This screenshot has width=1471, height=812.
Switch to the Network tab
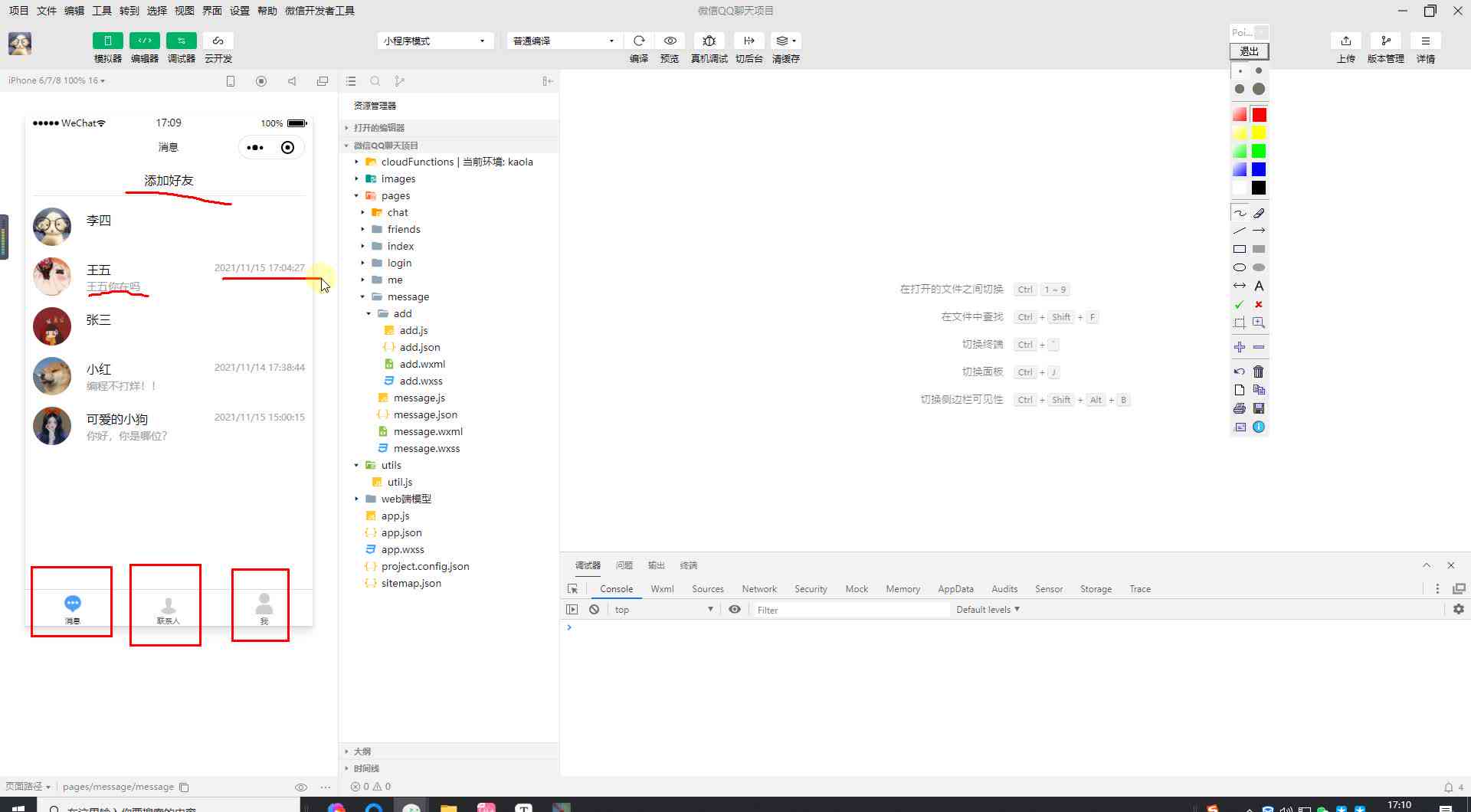759,589
